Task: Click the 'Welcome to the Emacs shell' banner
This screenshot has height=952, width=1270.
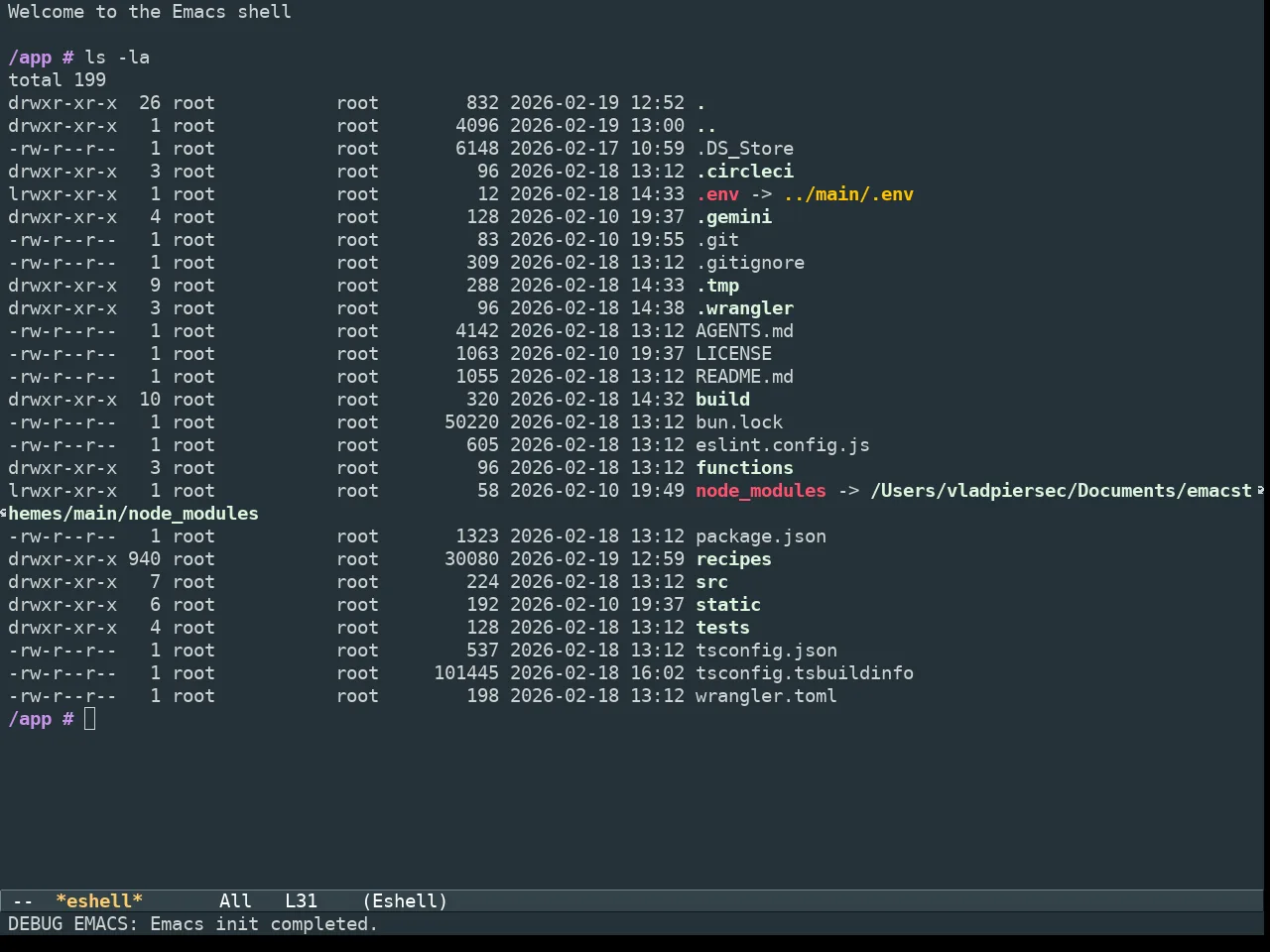Action: click(150, 12)
